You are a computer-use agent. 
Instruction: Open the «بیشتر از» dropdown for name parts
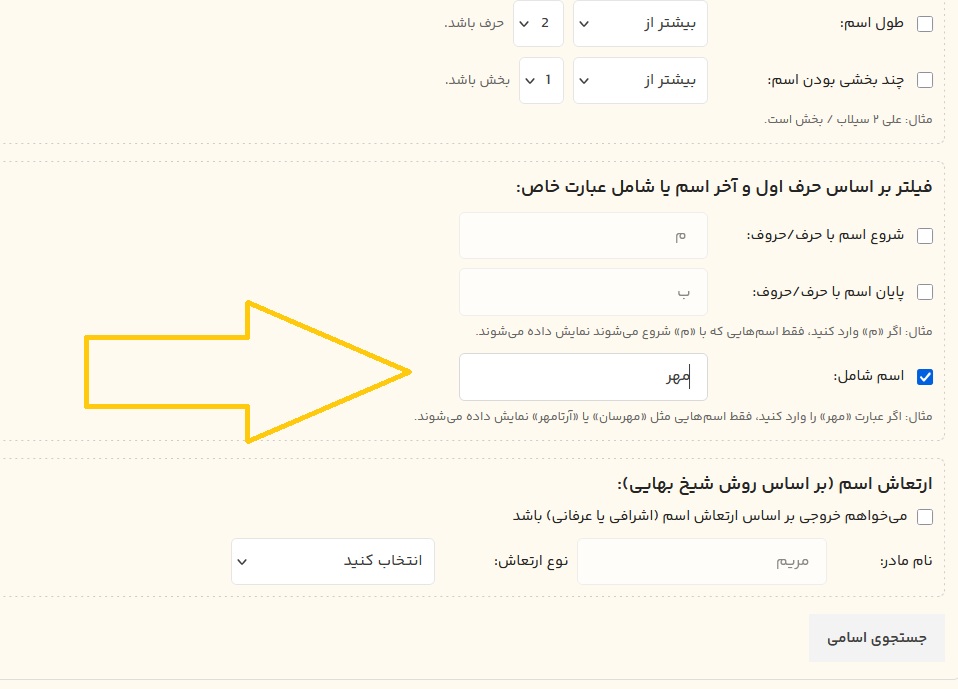pyautogui.click(x=640, y=80)
